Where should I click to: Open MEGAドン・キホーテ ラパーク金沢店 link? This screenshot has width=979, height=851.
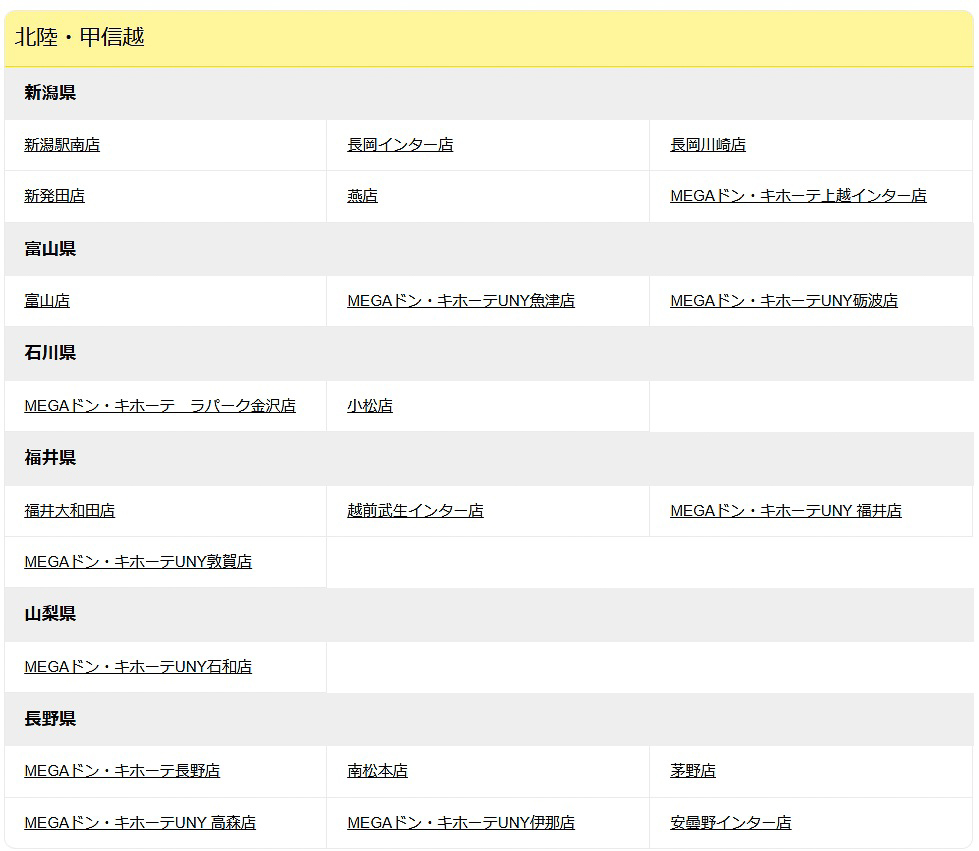pyautogui.click(x=160, y=406)
